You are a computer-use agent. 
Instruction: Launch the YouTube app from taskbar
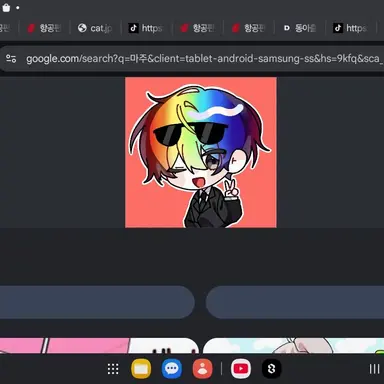point(241,369)
